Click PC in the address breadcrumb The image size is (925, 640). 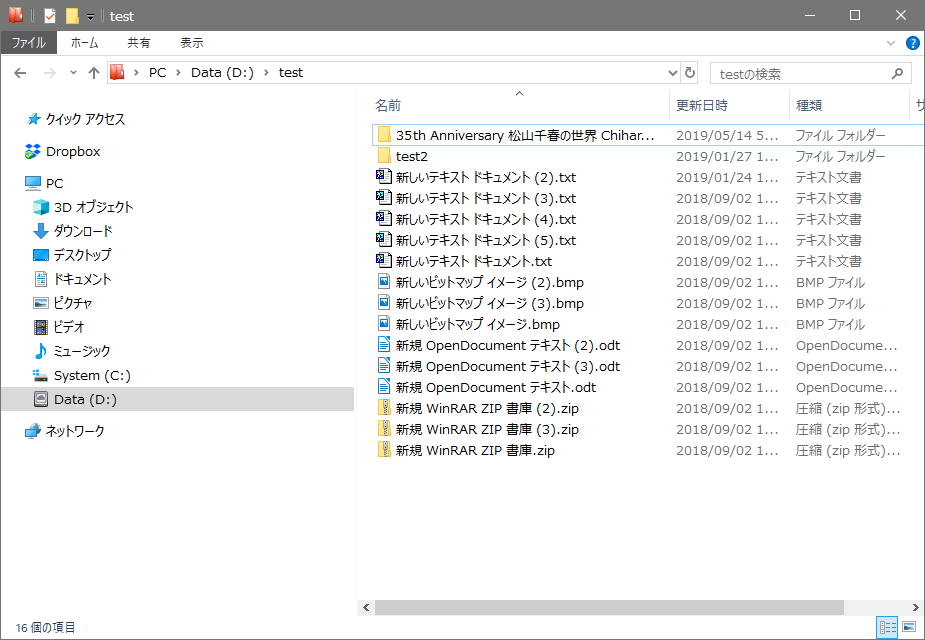tap(157, 73)
